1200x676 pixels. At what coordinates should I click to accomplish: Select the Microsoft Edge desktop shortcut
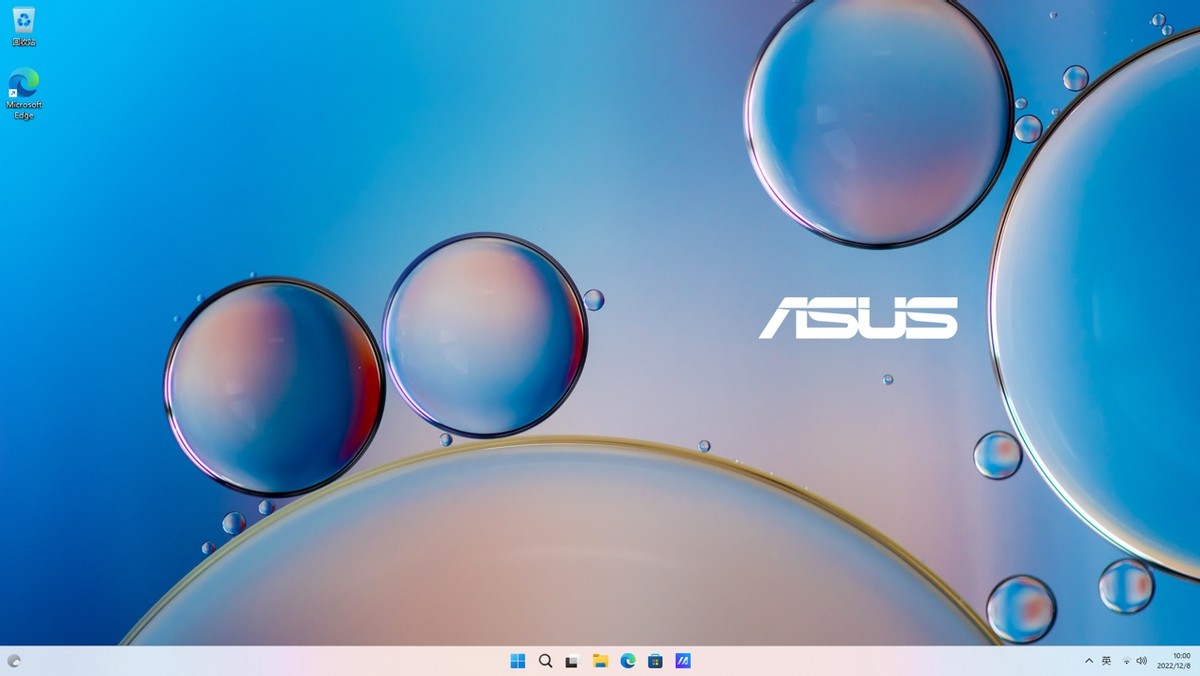[x=24, y=94]
